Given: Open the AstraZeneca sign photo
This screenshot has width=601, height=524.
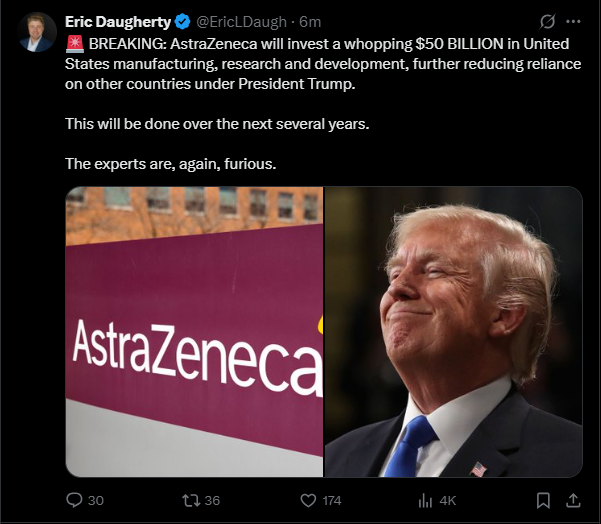Looking at the screenshot, I should (194, 332).
